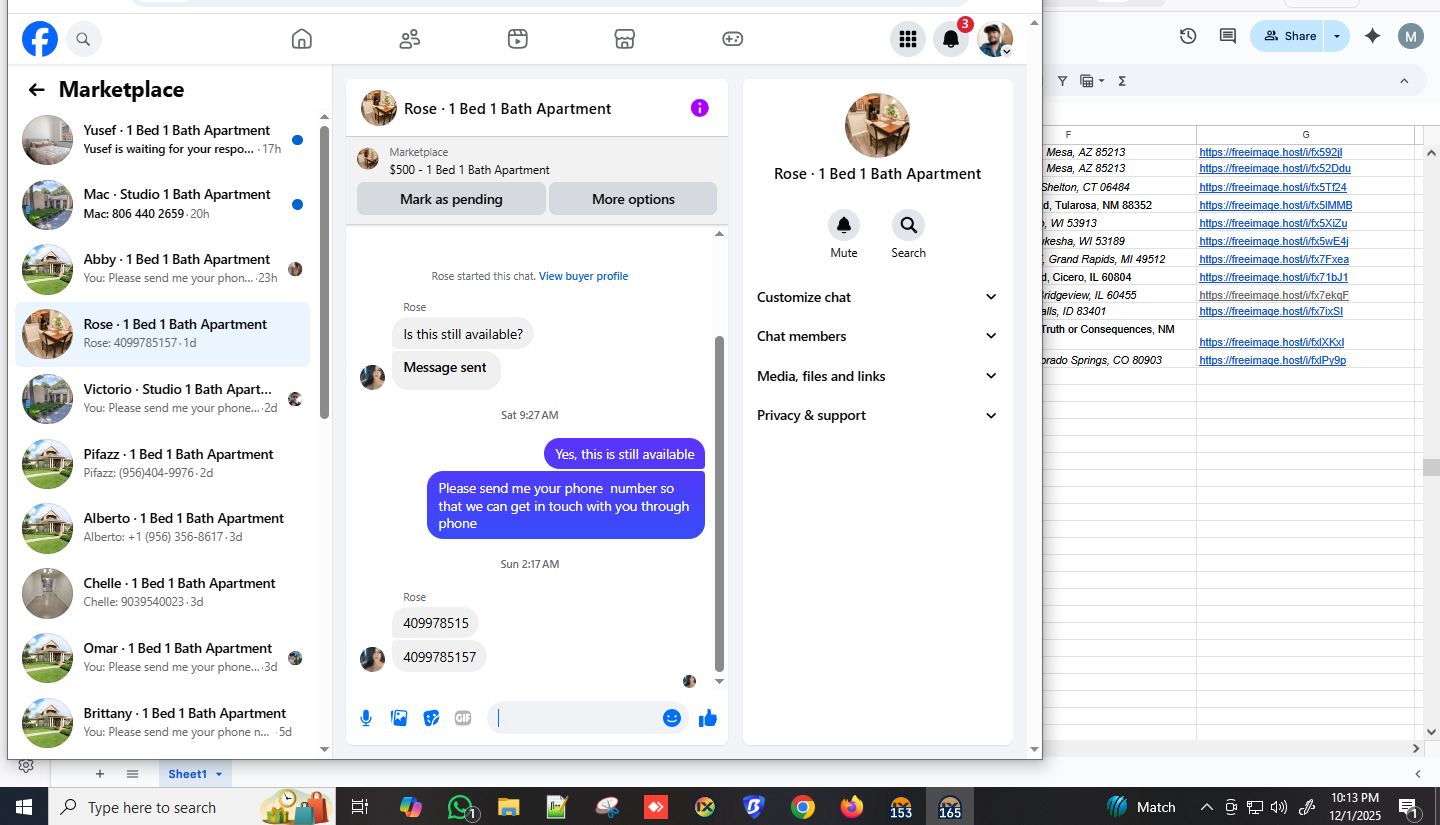1440x825 pixels.
Task: Open the Friends icon in top navigation
Action: 409,39
